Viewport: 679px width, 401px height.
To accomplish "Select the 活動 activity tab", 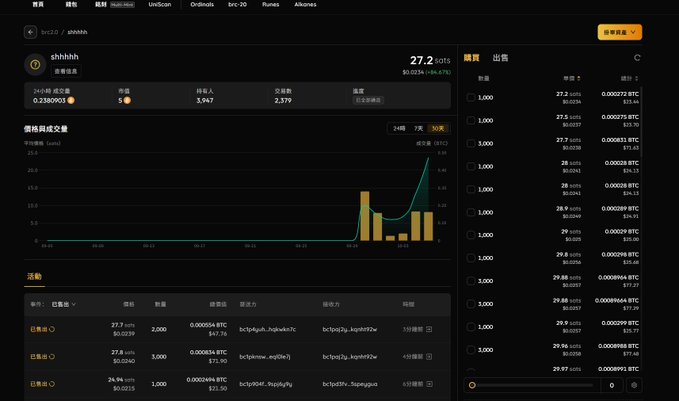I will [x=34, y=276].
